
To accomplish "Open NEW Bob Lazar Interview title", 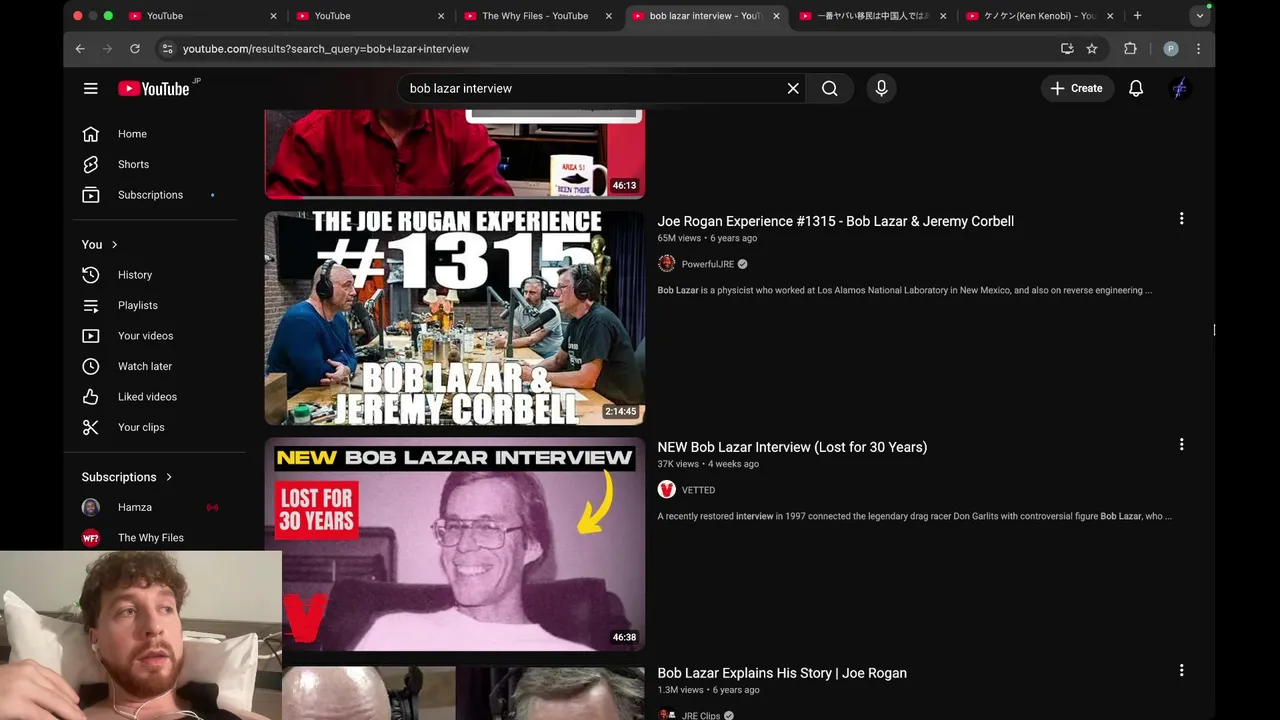I will tap(792, 447).
